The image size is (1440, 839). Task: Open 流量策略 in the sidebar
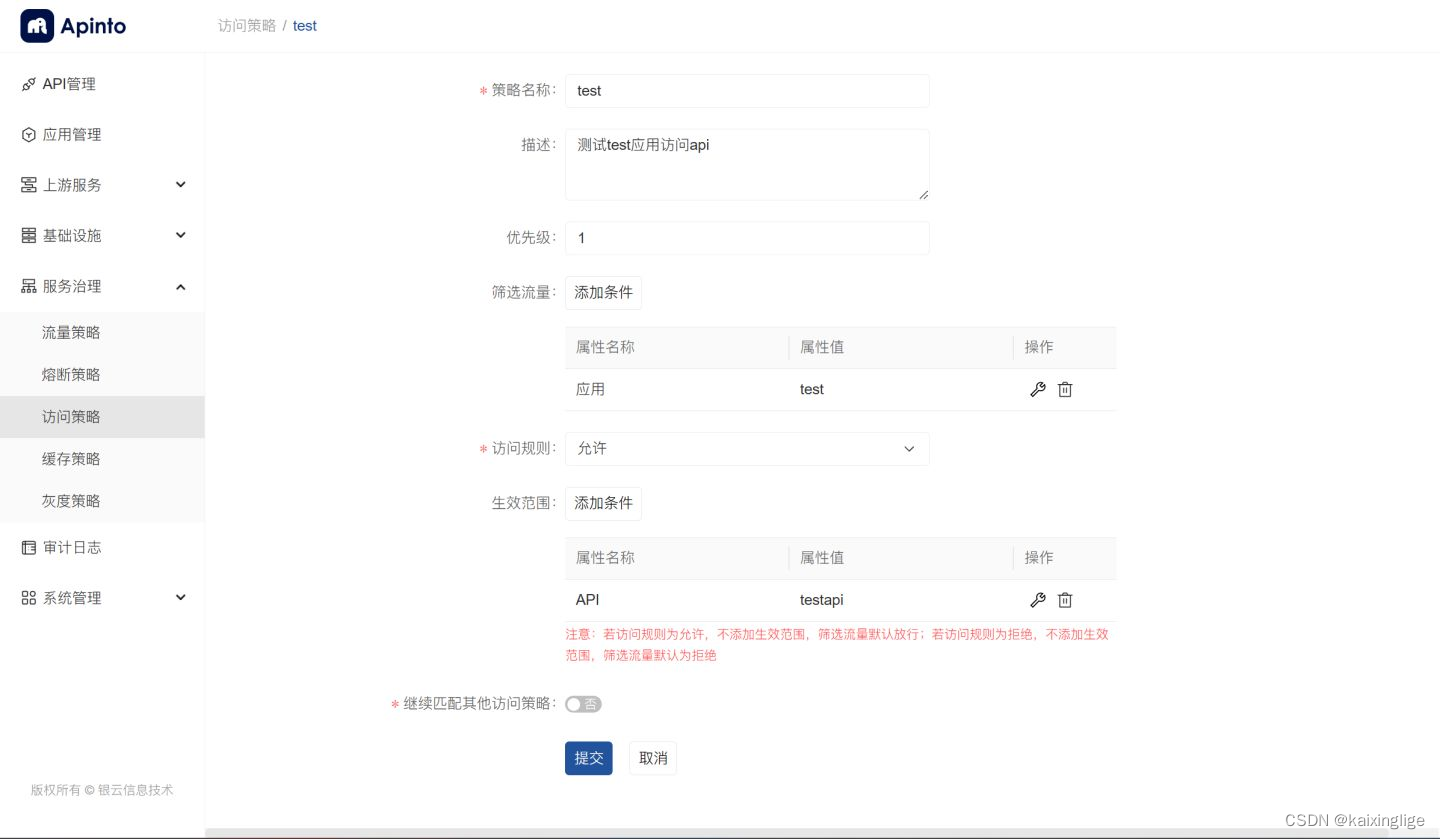tap(102, 333)
